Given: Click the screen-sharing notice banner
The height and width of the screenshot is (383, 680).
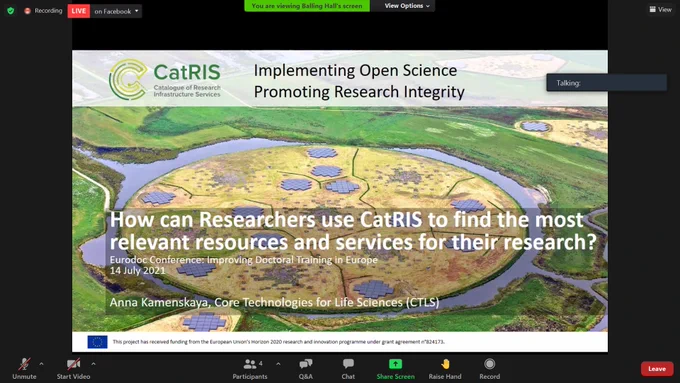Looking at the screenshot, I should click(307, 6).
